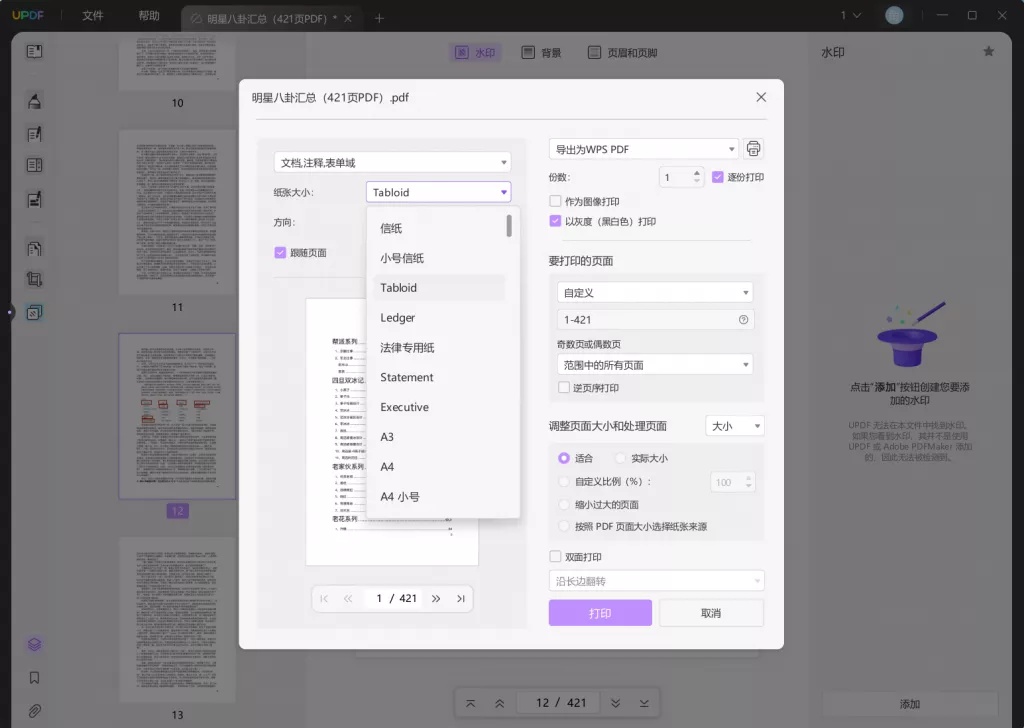
Task: Click the 打印 print button
Action: [x=600, y=613]
